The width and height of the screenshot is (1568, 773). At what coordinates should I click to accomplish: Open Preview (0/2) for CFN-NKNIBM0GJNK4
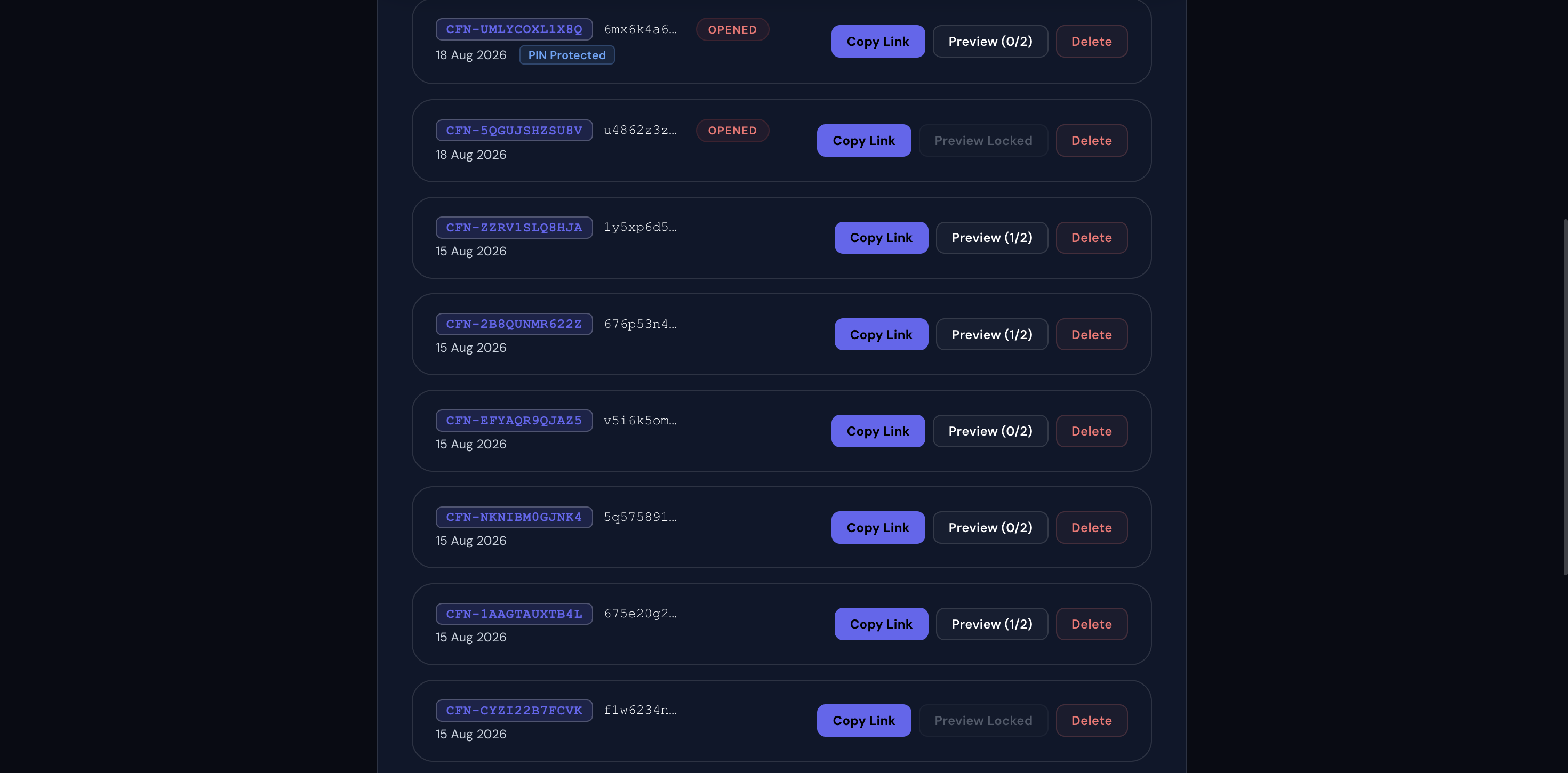pos(990,528)
